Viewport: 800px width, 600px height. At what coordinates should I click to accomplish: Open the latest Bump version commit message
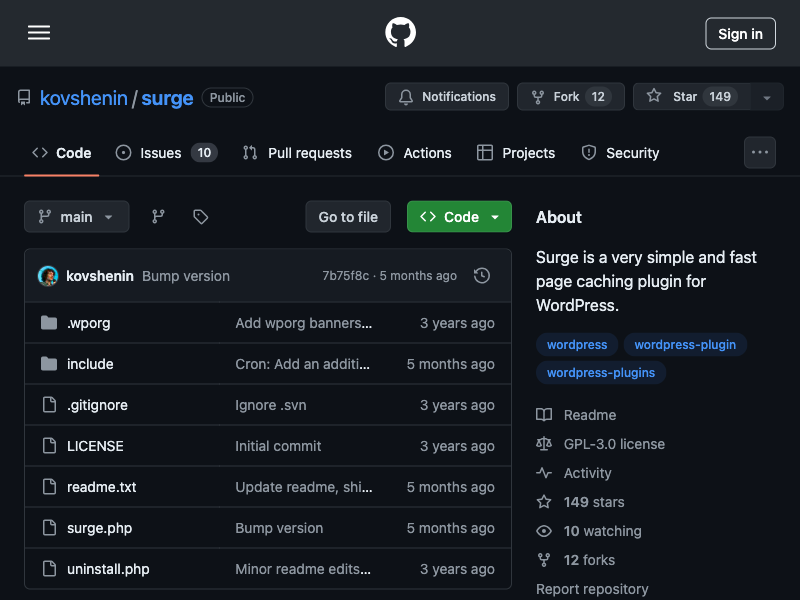click(186, 276)
